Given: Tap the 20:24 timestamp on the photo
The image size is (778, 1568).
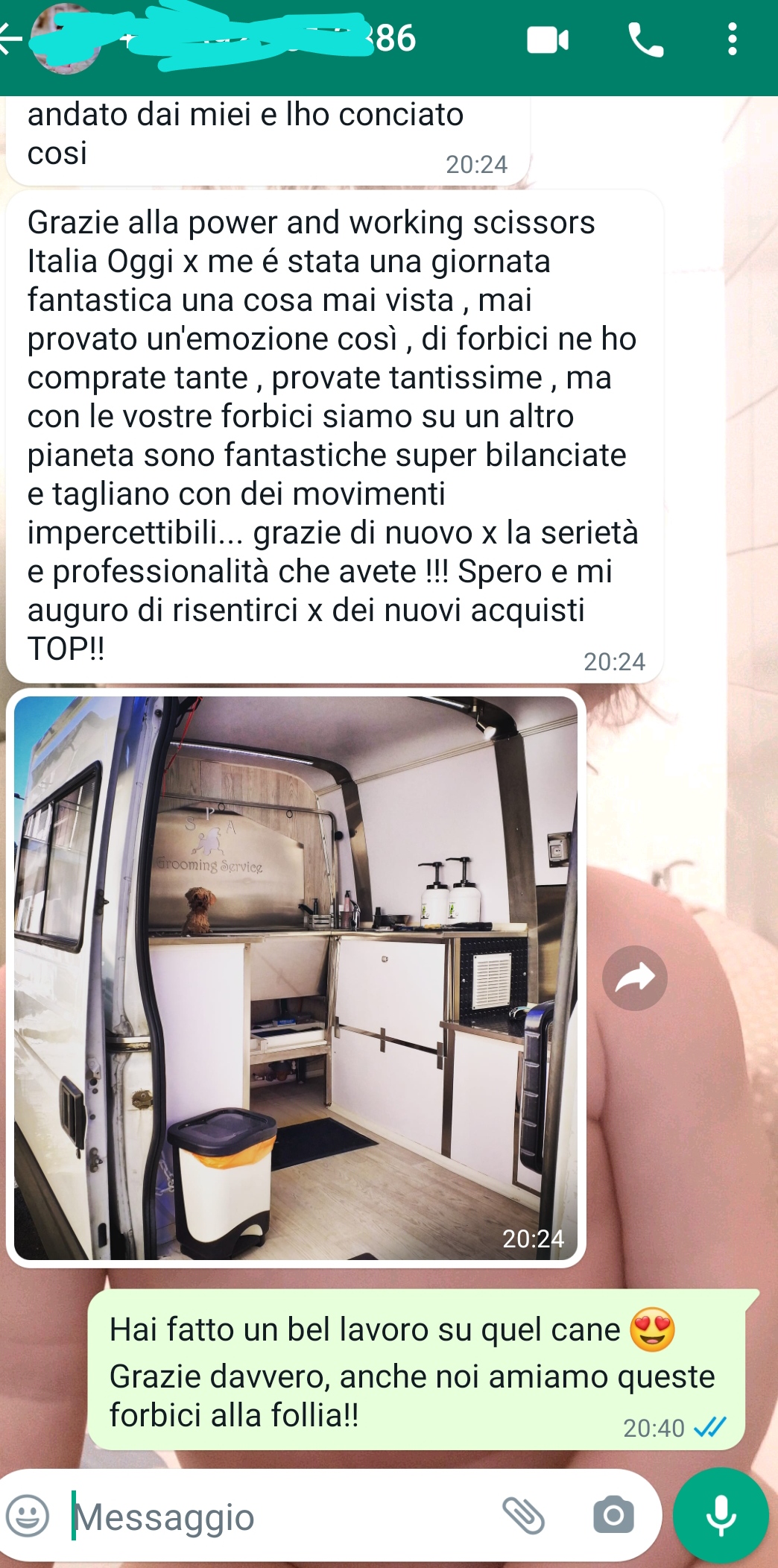Looking at the screenshot, I should 533,1238.
